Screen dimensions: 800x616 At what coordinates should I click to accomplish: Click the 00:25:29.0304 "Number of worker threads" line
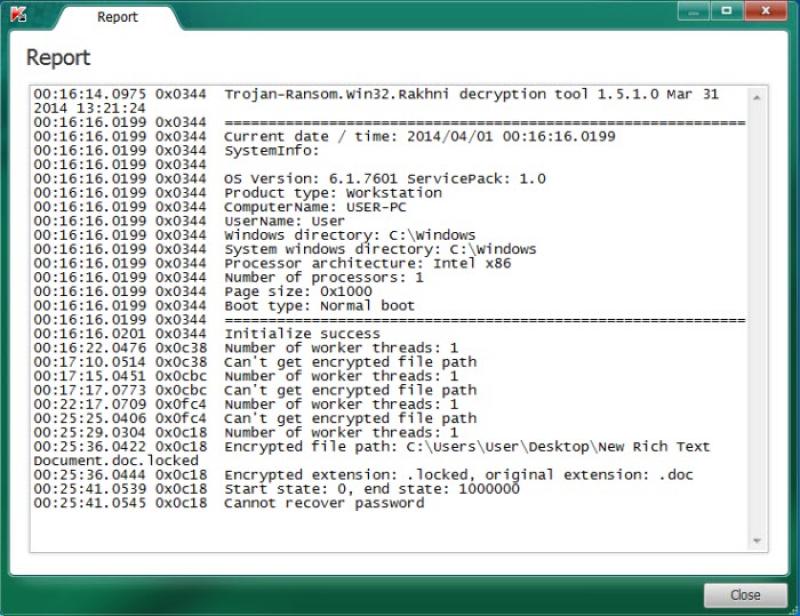[246, 433]
